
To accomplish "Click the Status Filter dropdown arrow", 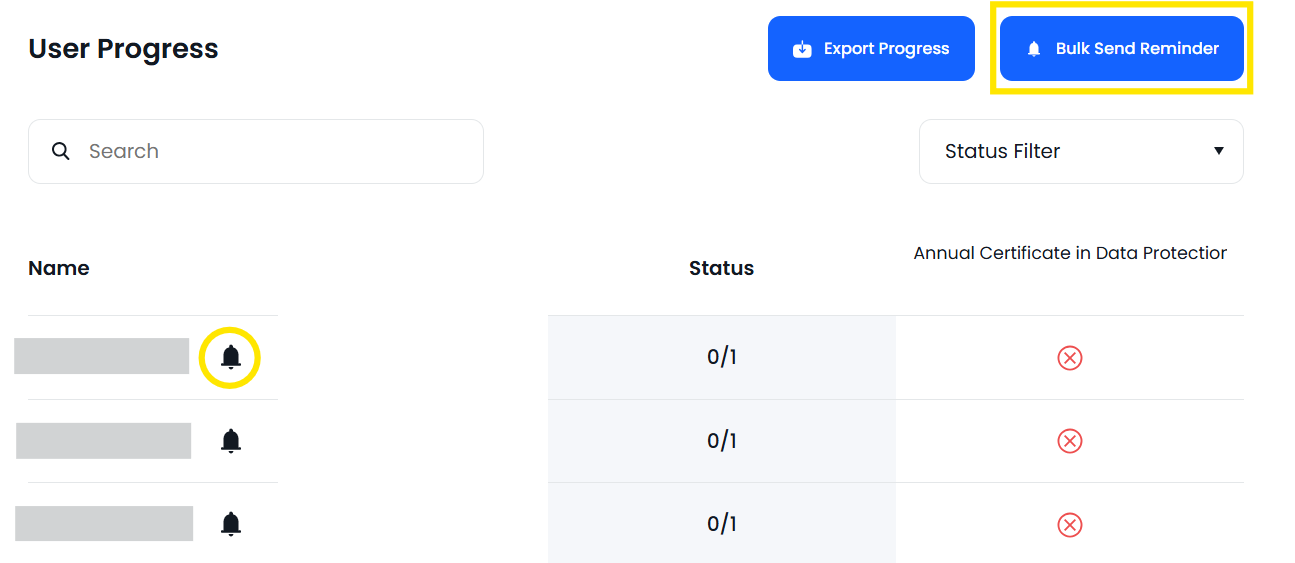I will pyautogui.click(x=1218, y=151).
